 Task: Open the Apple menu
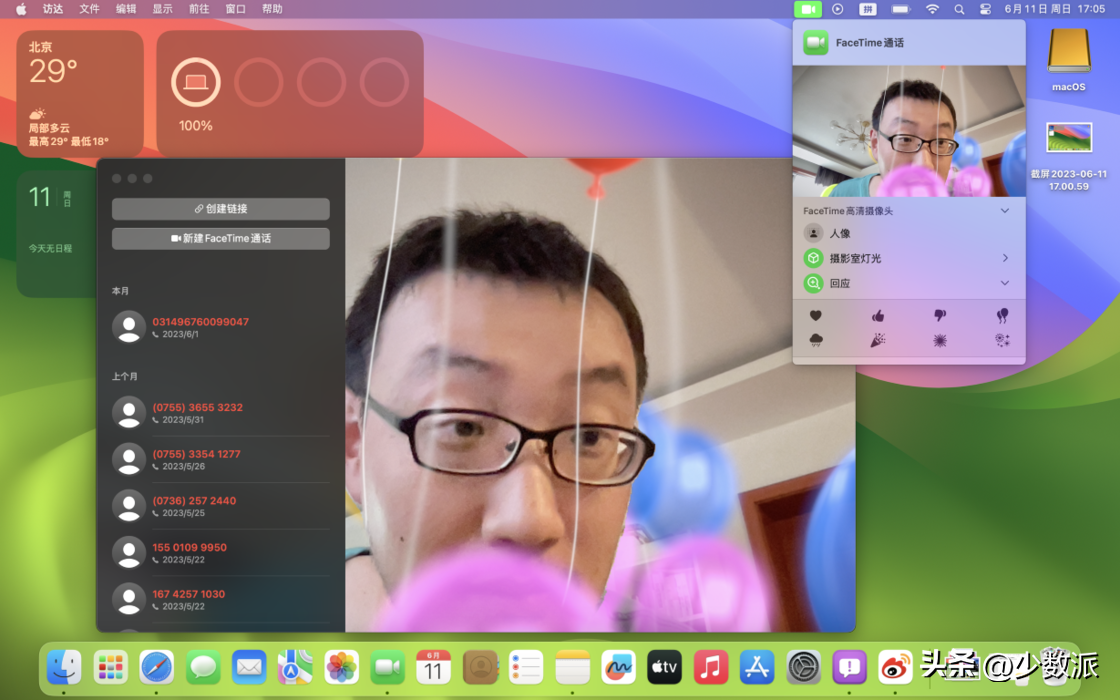click(21, 9)
